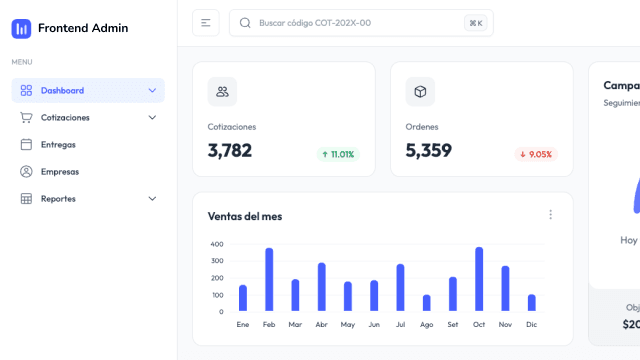Click the ⌘K shortcut badge
This screenshot has width=640, height=360.
point(476,23)
